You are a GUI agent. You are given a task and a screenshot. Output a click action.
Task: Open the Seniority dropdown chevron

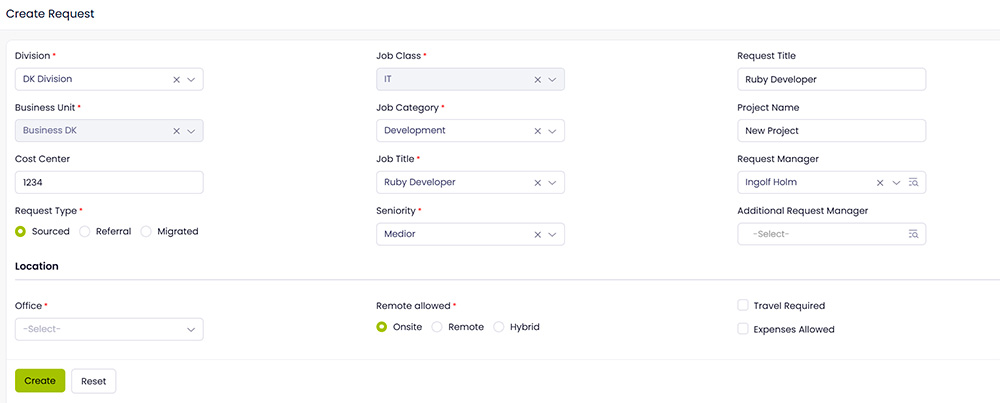coord(552,235)
